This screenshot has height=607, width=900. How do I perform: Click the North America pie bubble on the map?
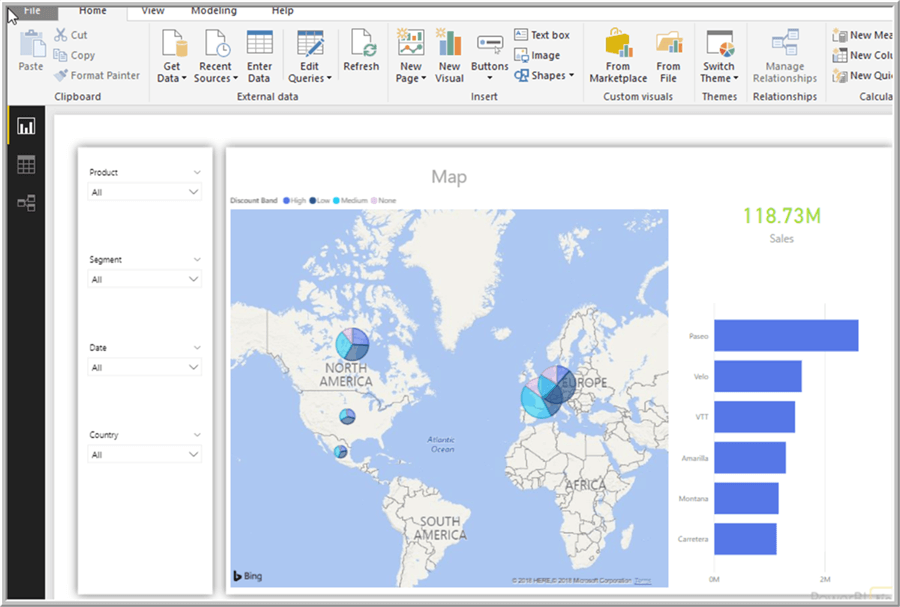click(x=352, y=344)
